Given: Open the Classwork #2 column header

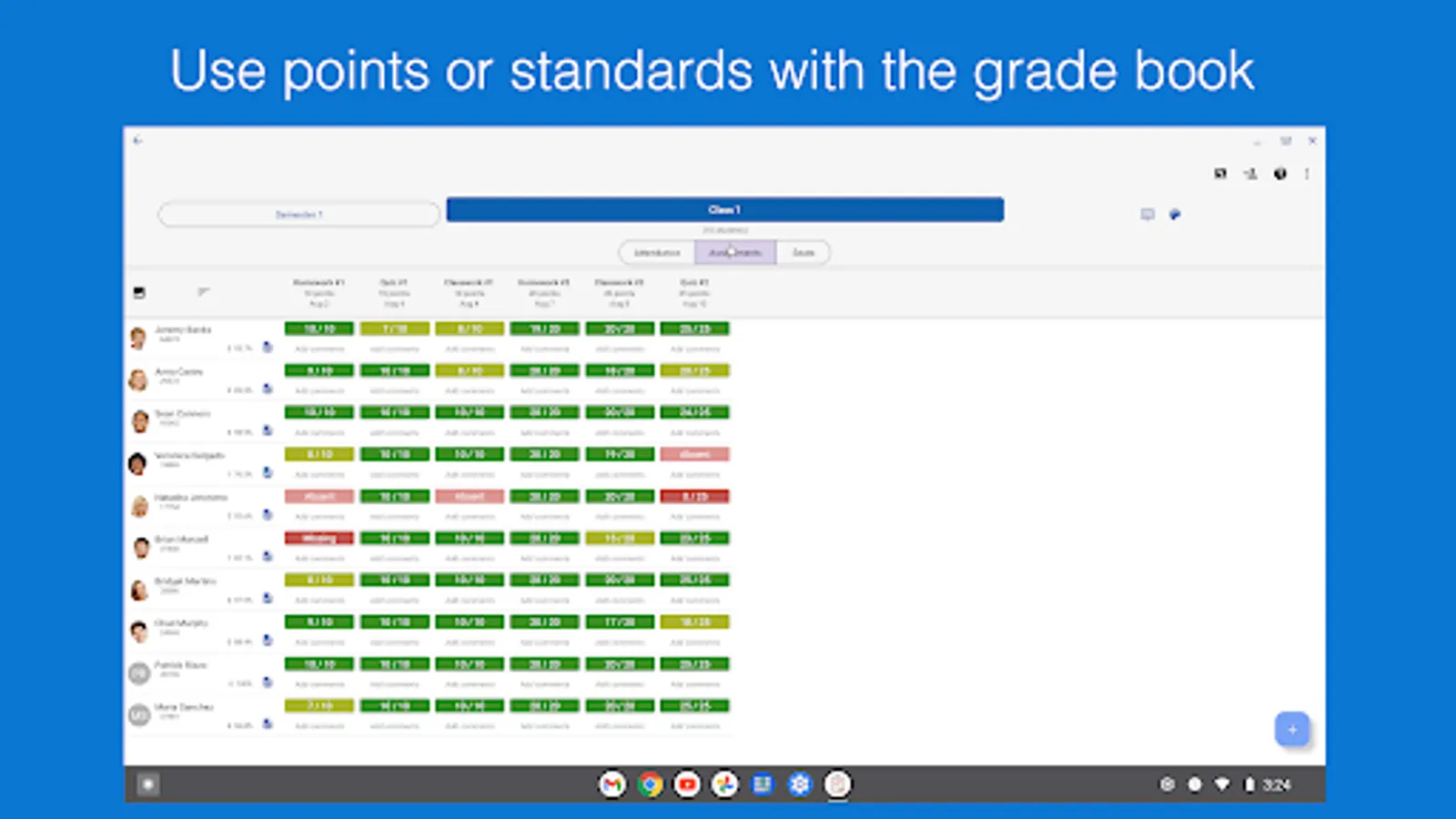Looking at the screenshot, I should pyautogui.click(x=619, y=293).
